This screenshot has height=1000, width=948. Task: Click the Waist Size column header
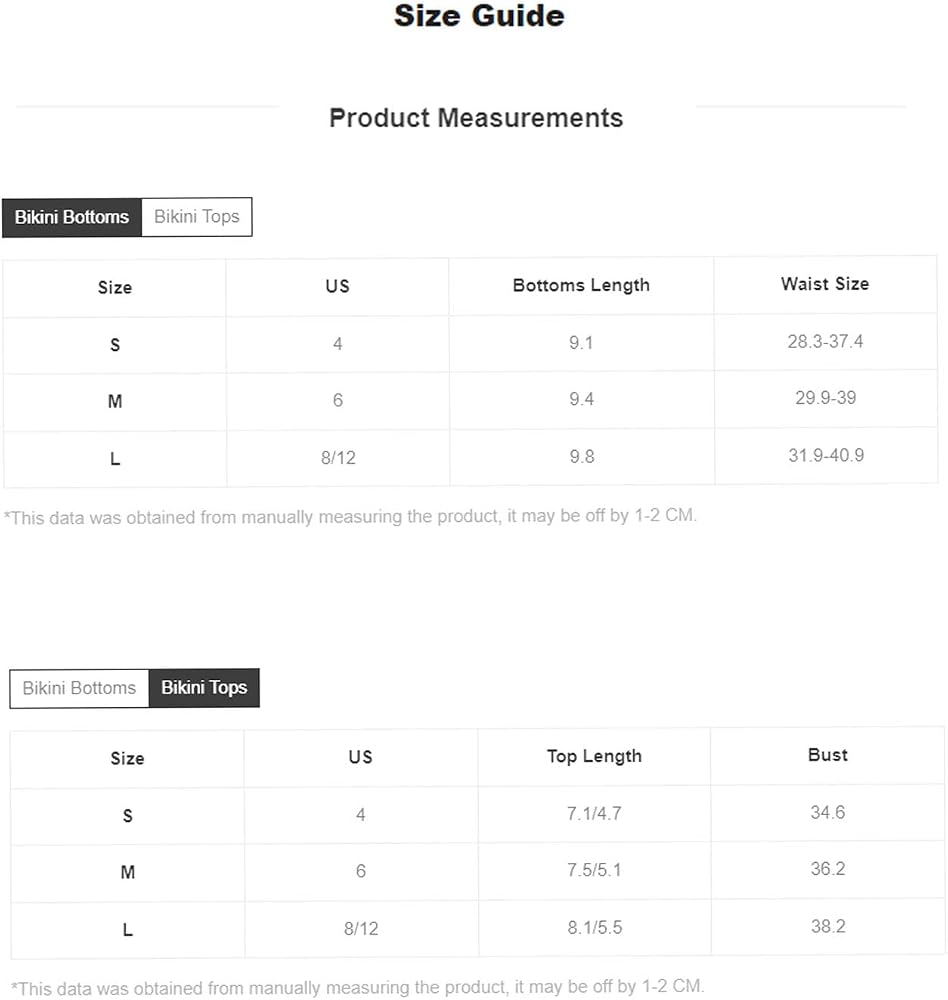(825, 284)
